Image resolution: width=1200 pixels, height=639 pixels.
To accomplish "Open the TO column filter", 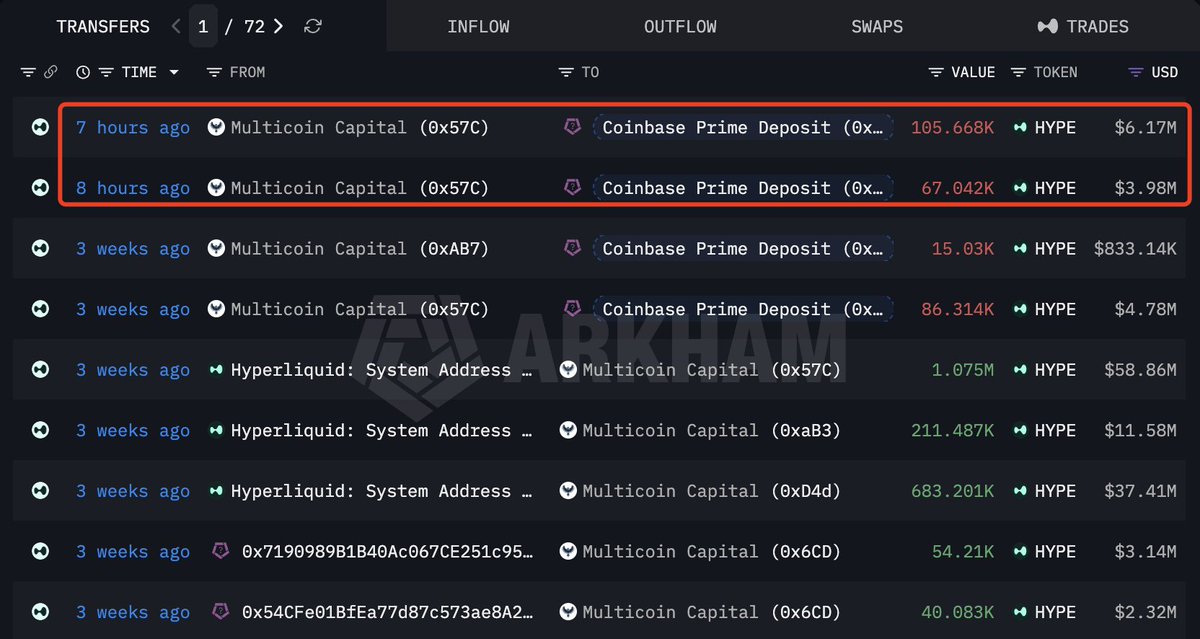I will (566, 72).
